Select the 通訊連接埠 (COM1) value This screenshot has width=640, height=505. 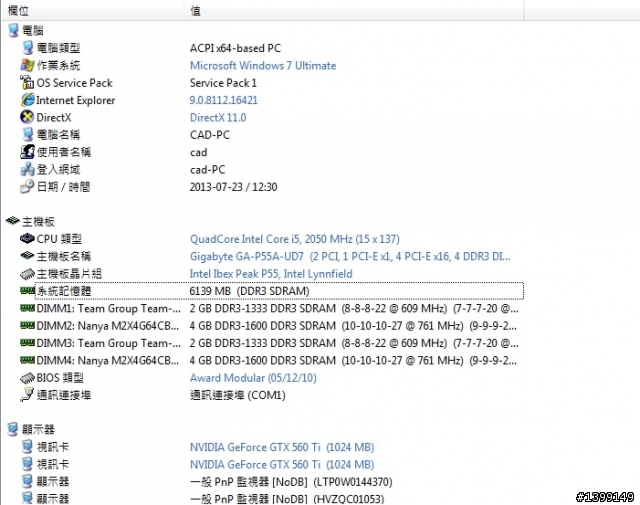[238, 395]
